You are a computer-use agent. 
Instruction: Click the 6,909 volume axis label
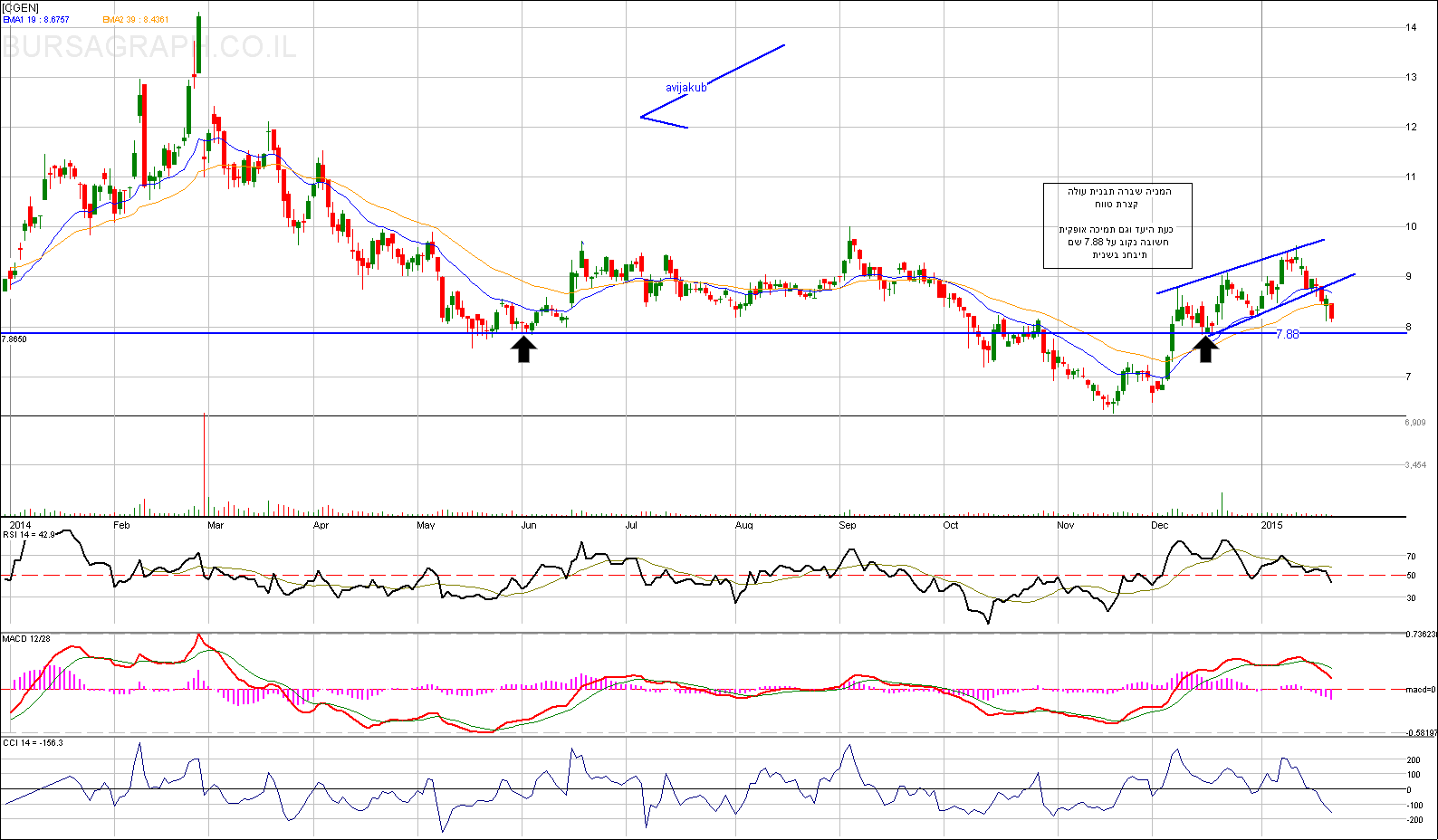click(x=1415, y=423)
